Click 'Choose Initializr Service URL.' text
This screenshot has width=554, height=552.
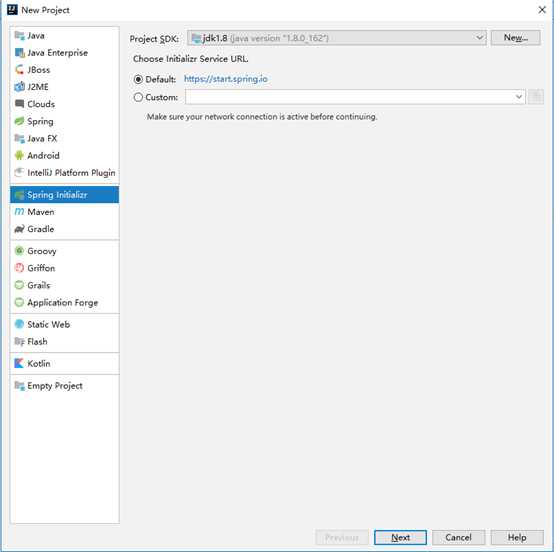(x=190, y=59)
